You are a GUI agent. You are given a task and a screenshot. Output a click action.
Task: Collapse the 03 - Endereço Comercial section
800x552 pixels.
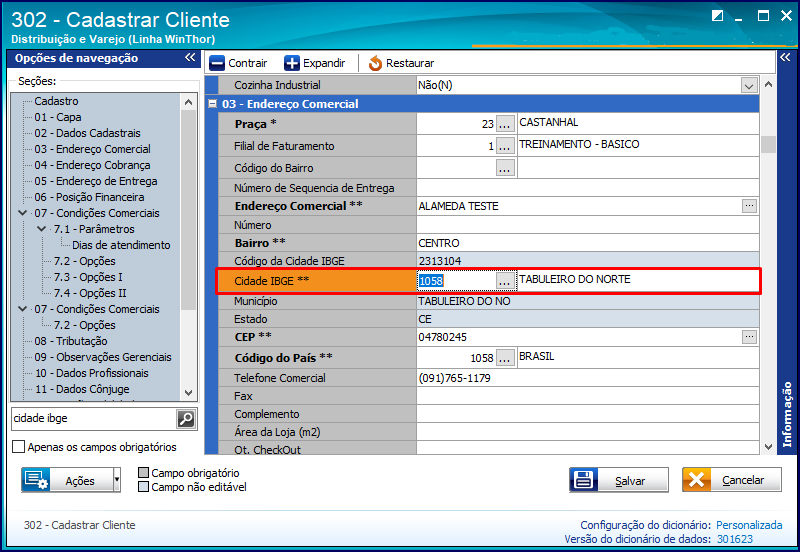213,104
